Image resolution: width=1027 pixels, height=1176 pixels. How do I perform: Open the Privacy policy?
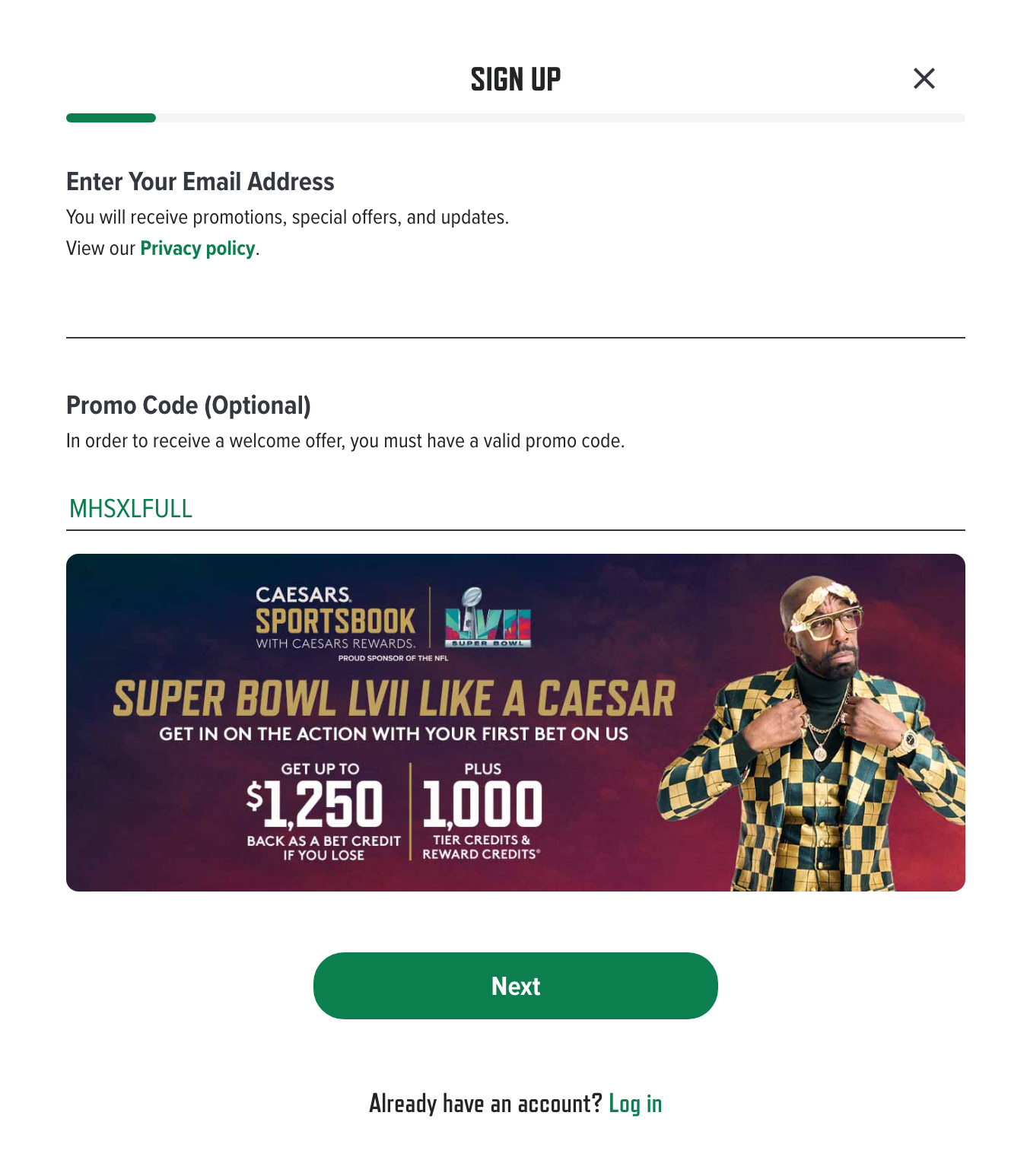(197, 248)
